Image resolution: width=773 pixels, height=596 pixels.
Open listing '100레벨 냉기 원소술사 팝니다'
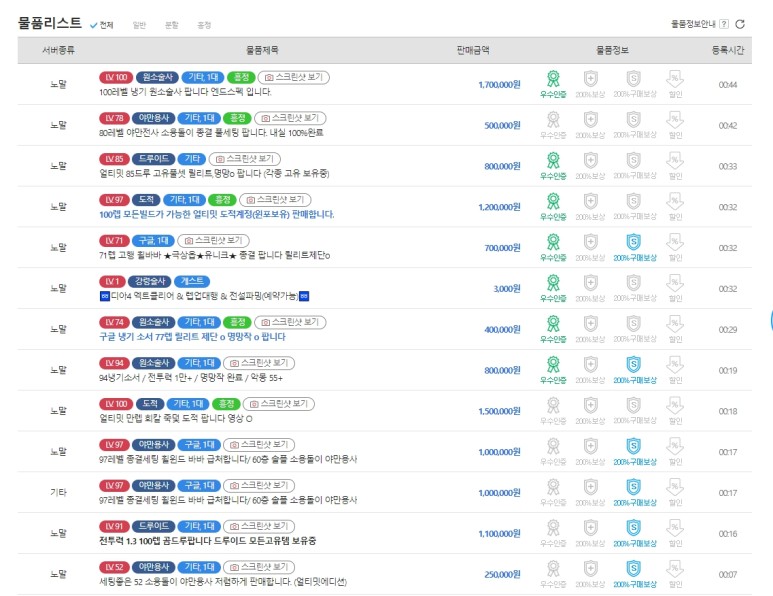tap(185, 92)
